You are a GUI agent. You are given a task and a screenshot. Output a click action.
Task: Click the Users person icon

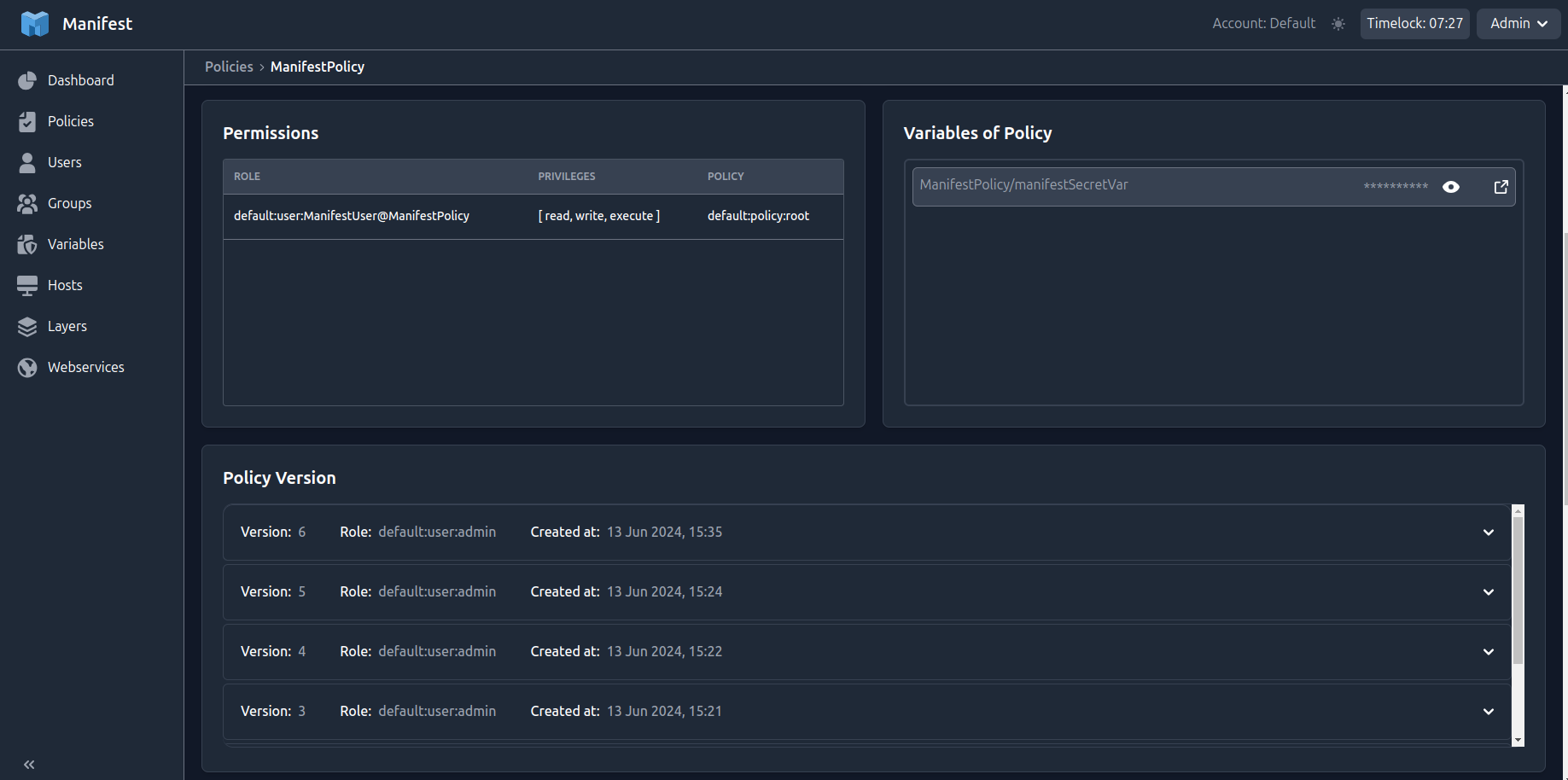coord(27,162)
